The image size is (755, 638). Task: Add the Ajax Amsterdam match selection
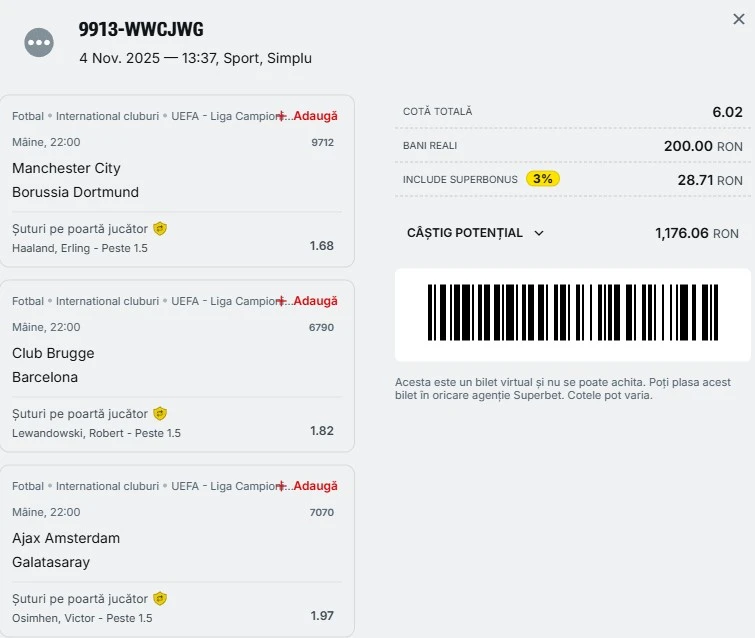[309, 486]
